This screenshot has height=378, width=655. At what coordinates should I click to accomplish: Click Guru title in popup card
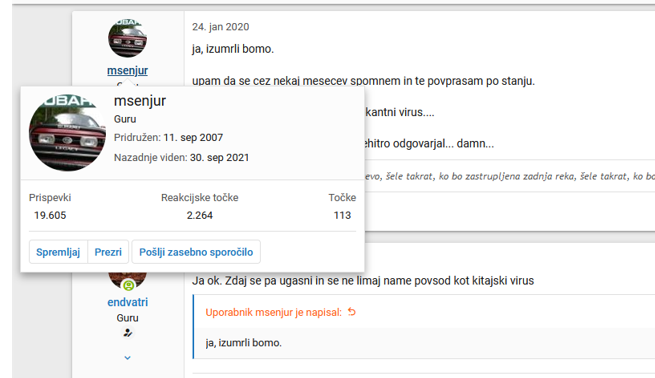[125, 119]
